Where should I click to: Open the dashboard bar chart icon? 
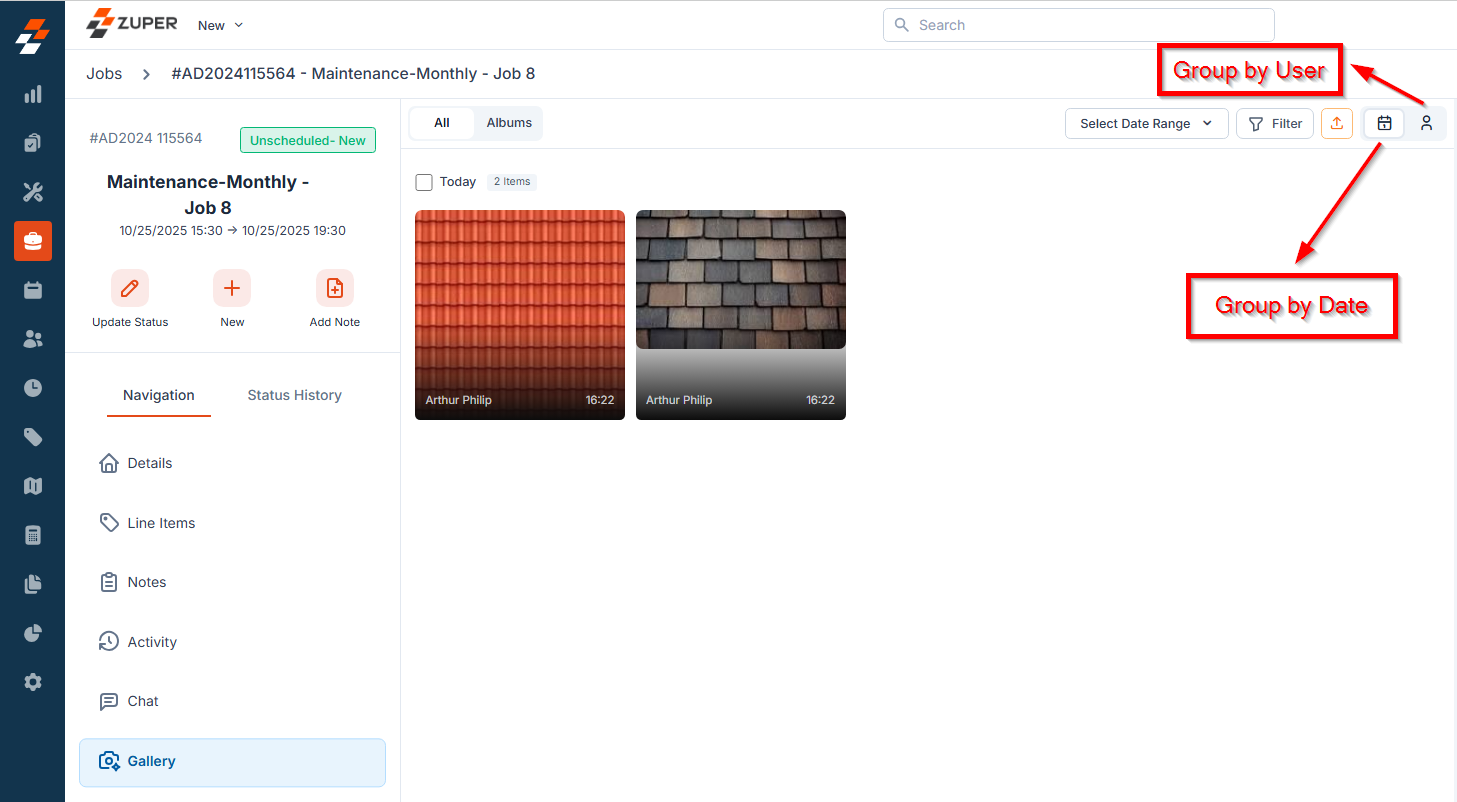(33, 95)
